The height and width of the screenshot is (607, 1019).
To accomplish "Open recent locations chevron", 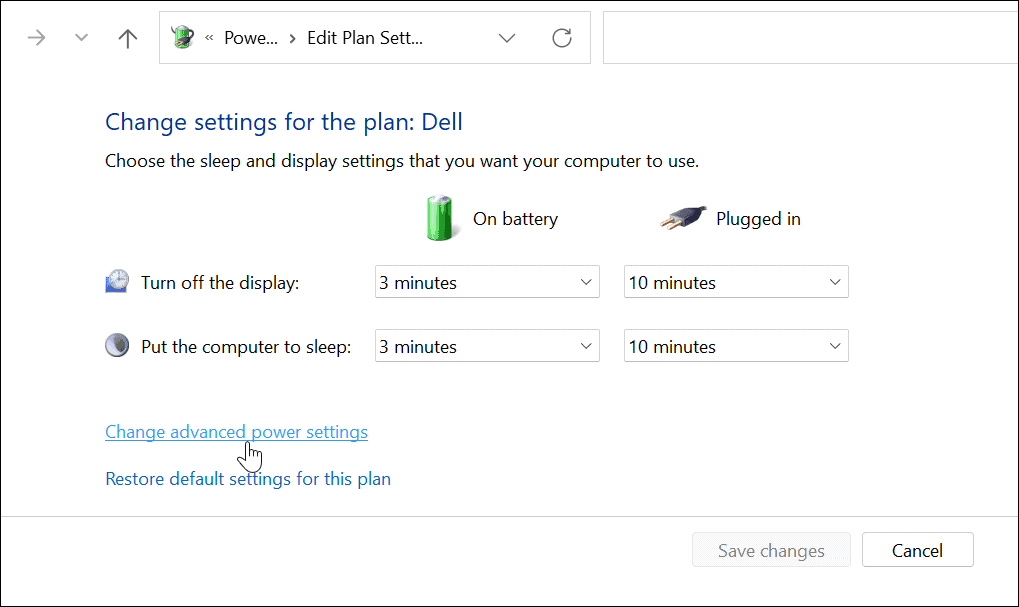I will [x=82, y=39].
